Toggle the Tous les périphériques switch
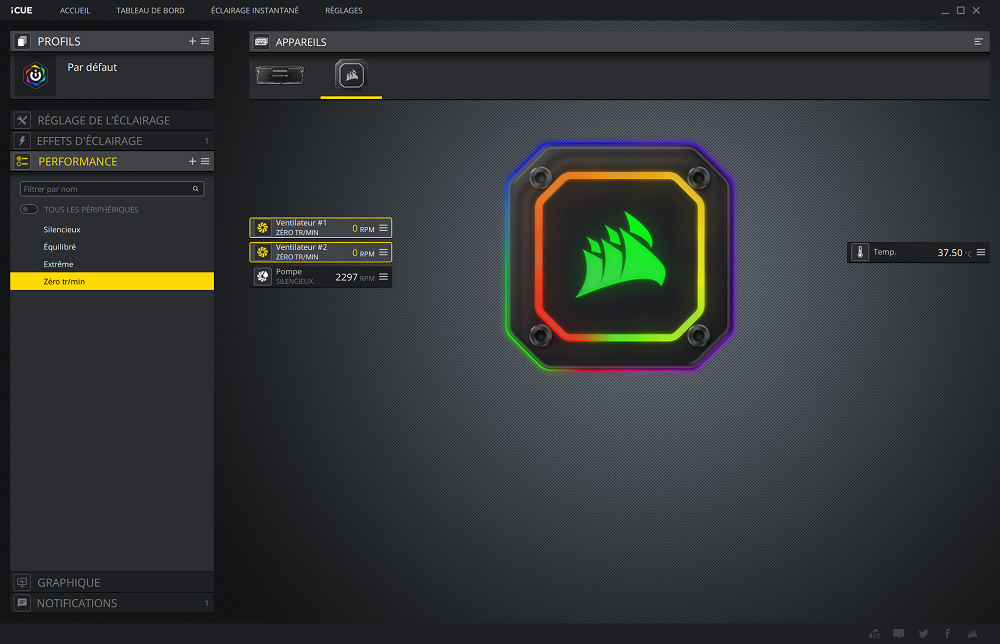The width and height of the screenshot is (1000, 644). (x=29, y=209)
